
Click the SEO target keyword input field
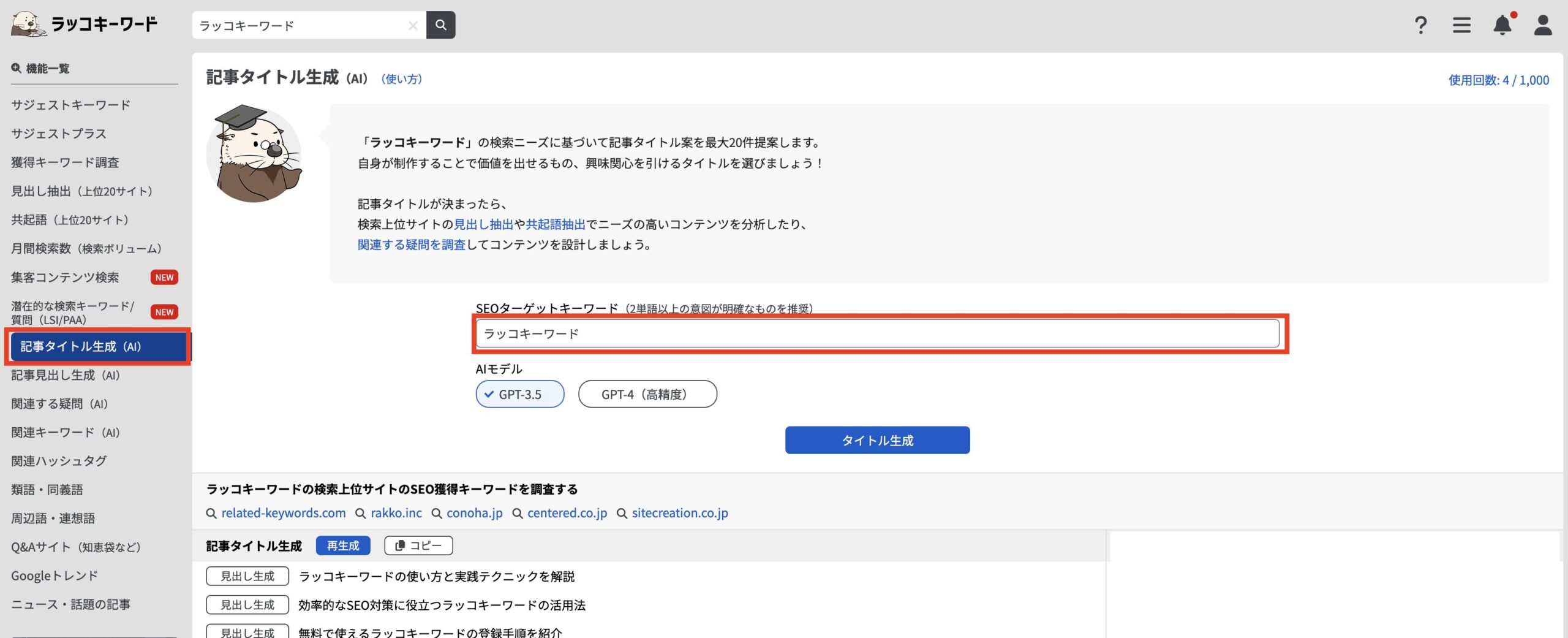pyautogui.click(x=877, y=334)
